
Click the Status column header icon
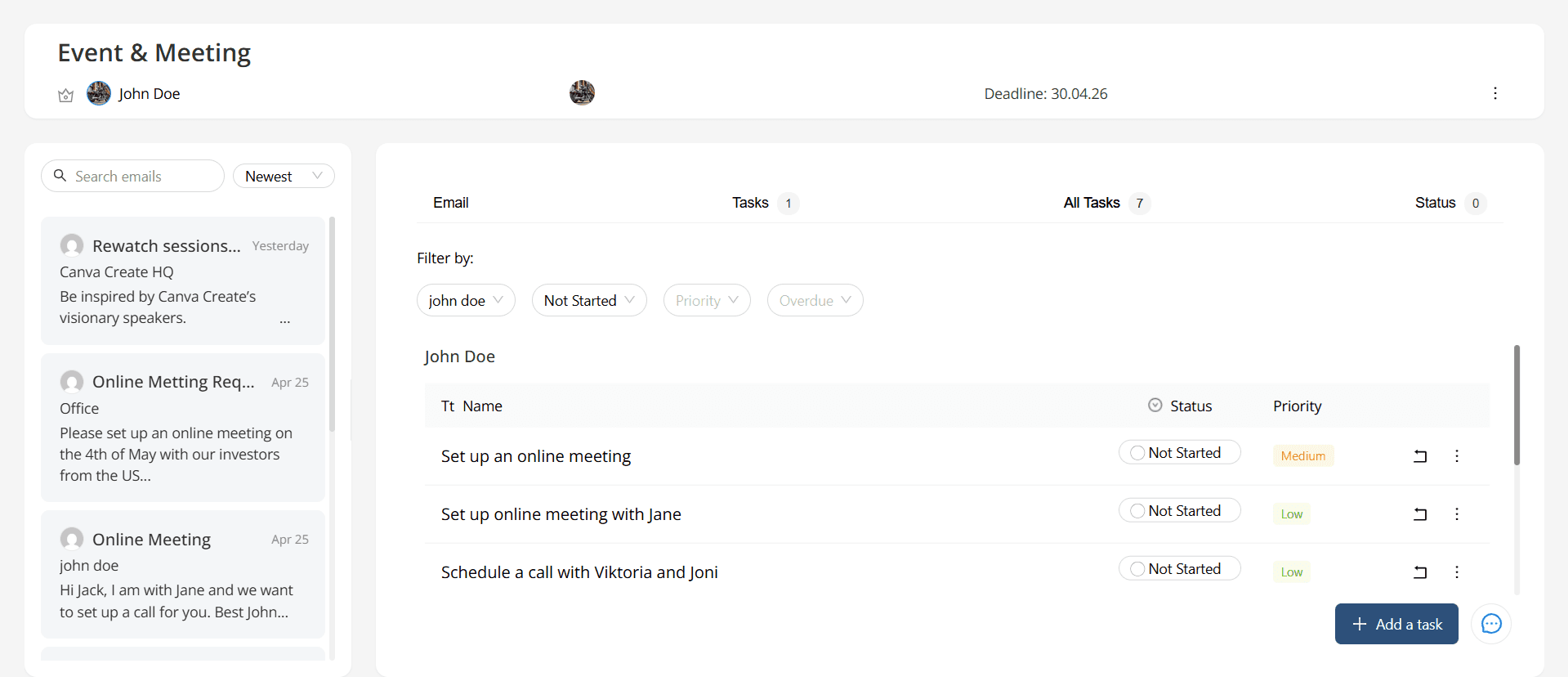pos(1155,406)
